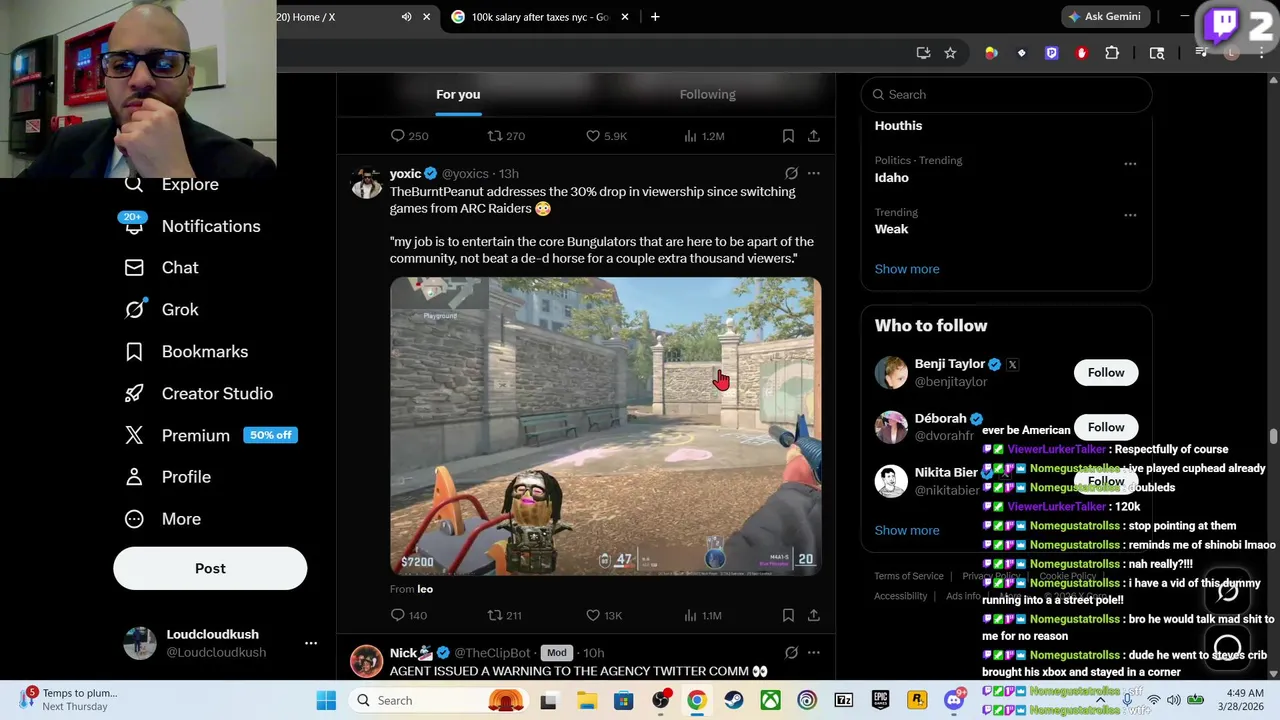The width and height of the screenshot is (1280, 720).
Task: Open more options on Nick's post
Action: tap(814, 652)
